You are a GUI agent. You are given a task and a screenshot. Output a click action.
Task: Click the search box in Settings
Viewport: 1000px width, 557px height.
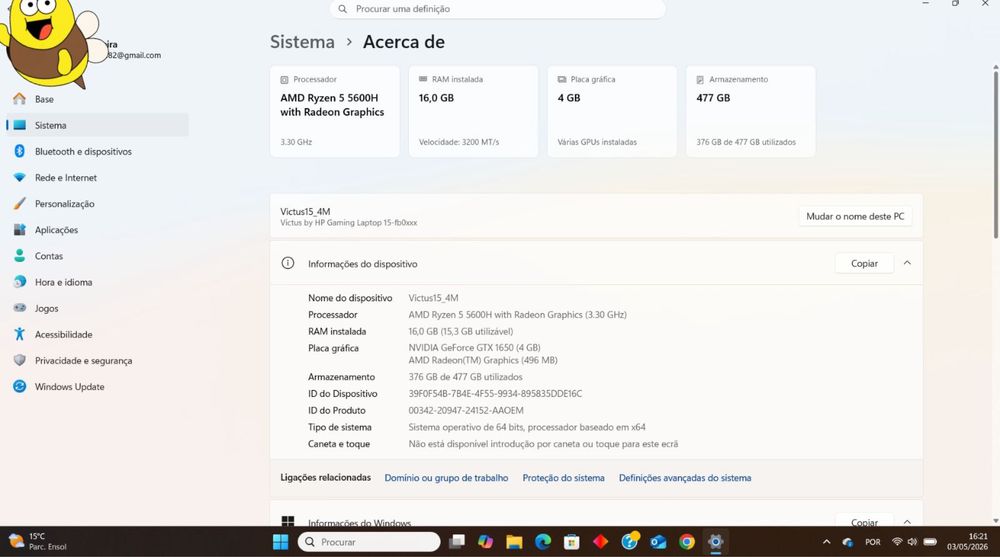(x=497, y=9)
